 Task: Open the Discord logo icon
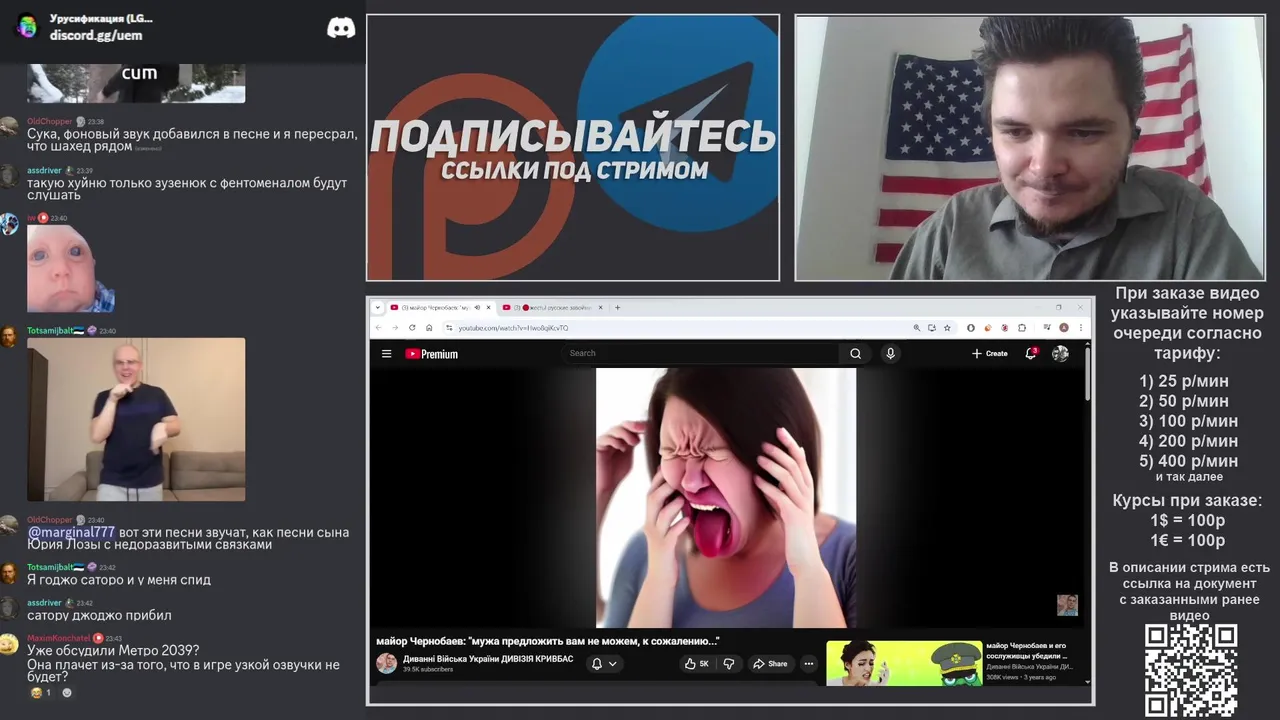pyautogui.click(x=341, y=28)
